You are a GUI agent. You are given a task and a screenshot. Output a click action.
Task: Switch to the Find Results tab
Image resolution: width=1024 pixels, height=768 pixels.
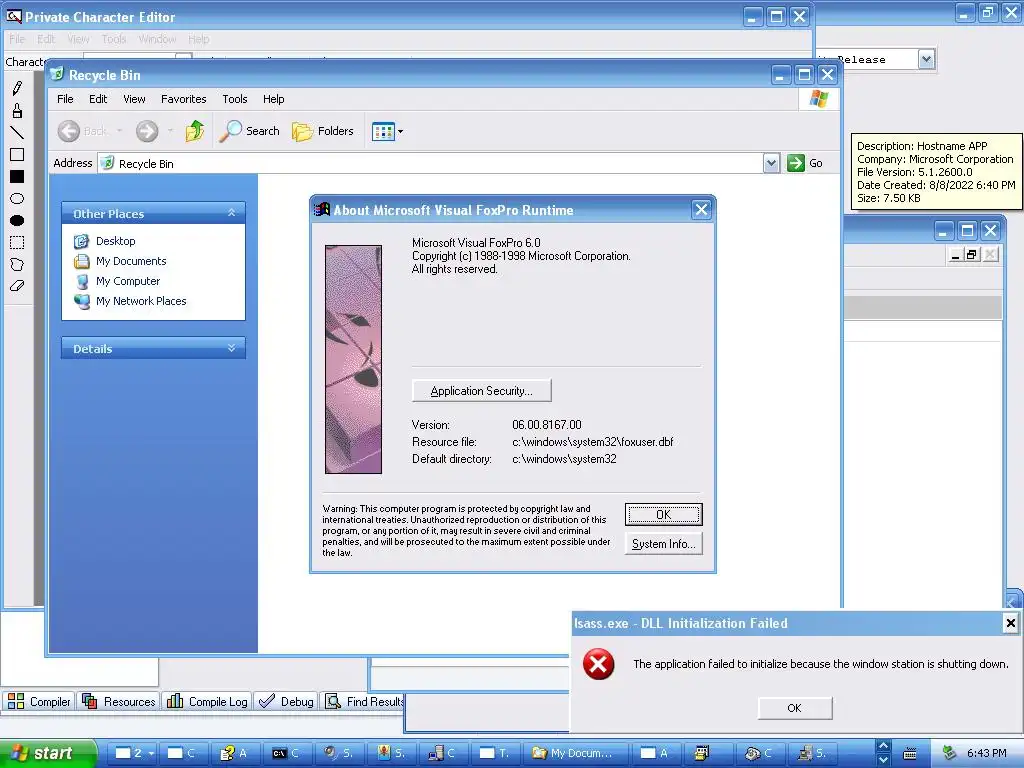(364, 701)
